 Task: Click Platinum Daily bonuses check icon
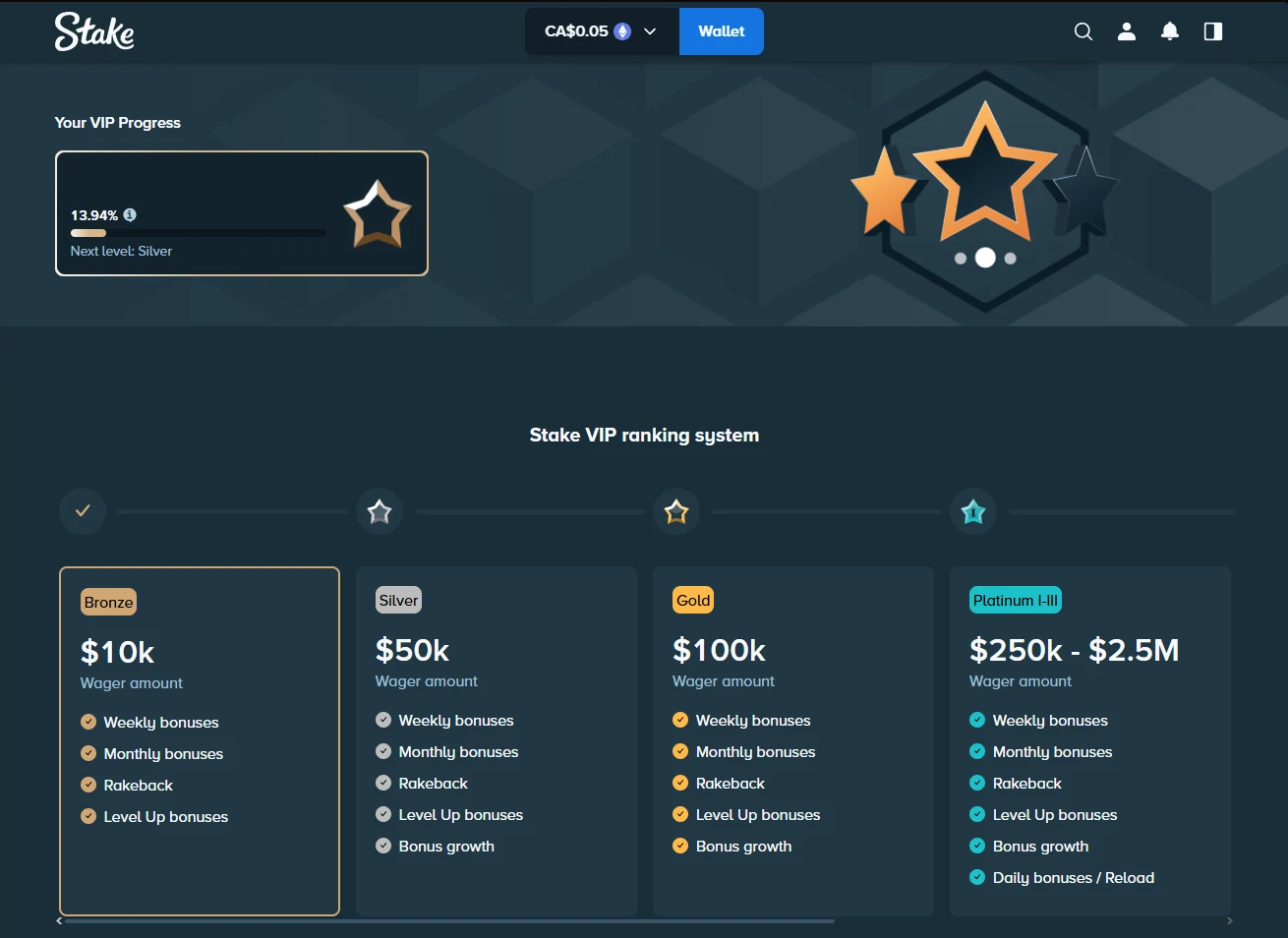point(977,877)
